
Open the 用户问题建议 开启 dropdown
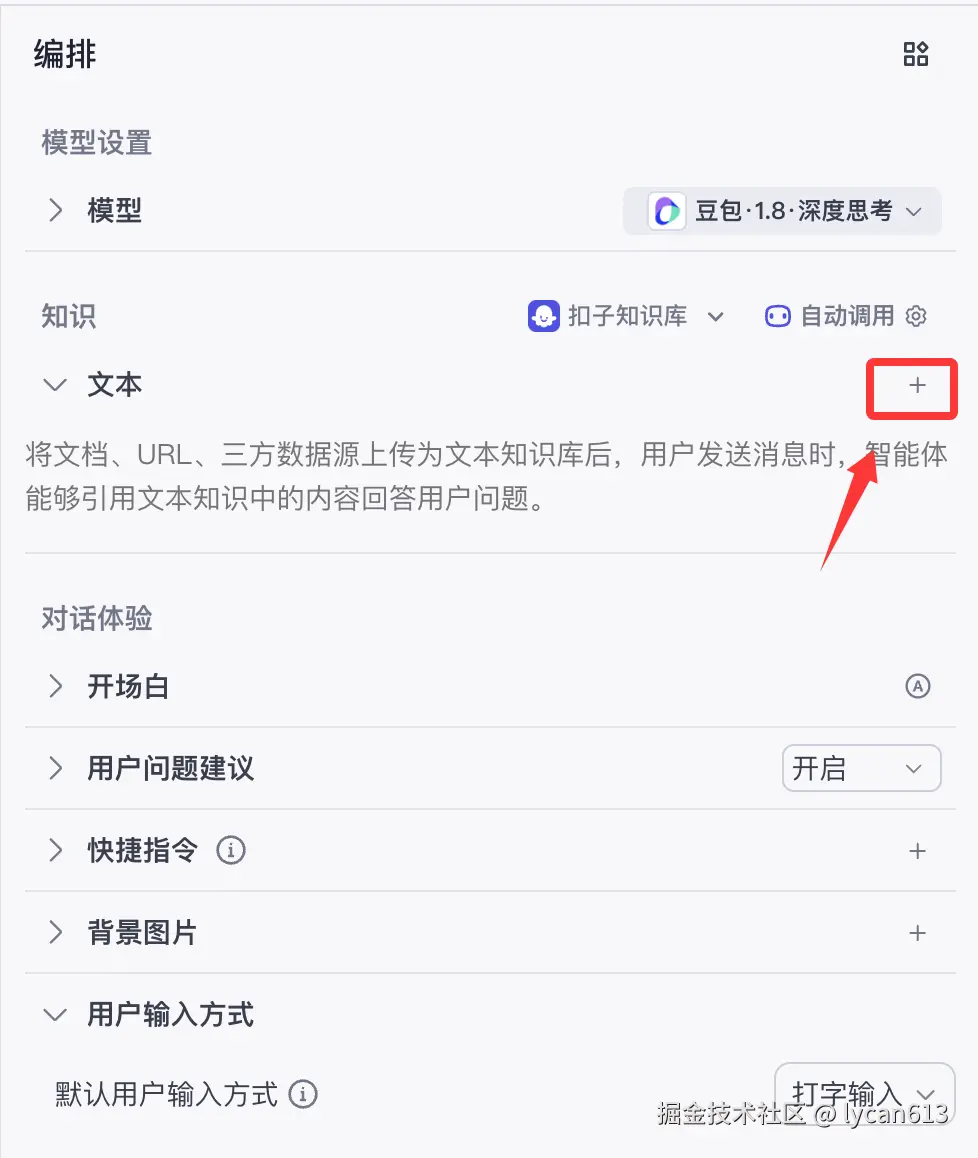click(861, 768)
